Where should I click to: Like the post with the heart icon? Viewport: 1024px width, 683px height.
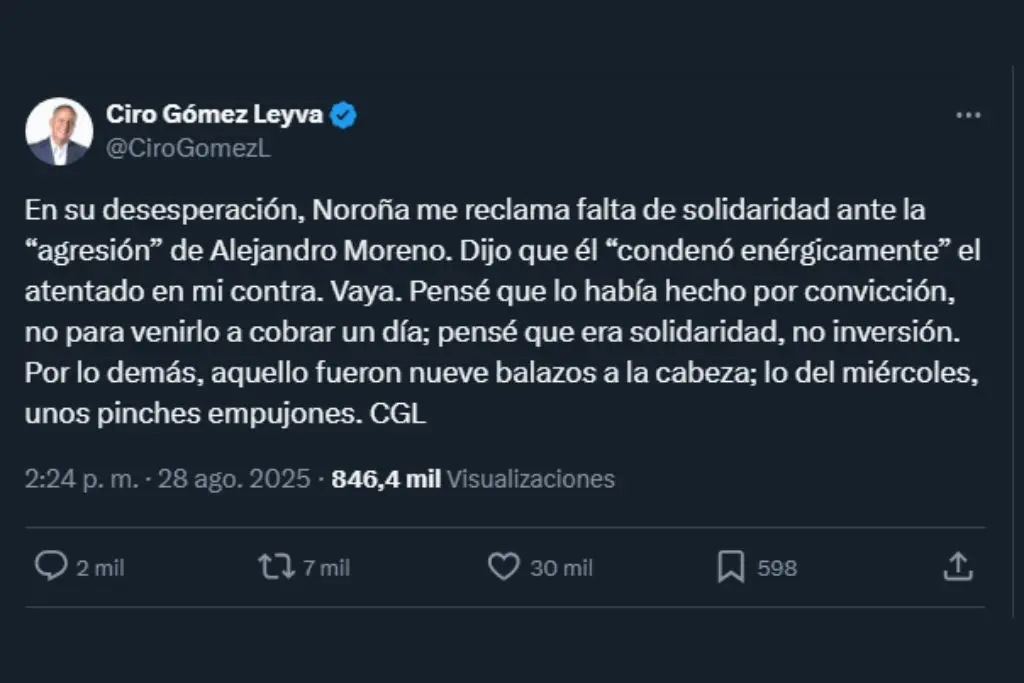(x=503, y=567)
